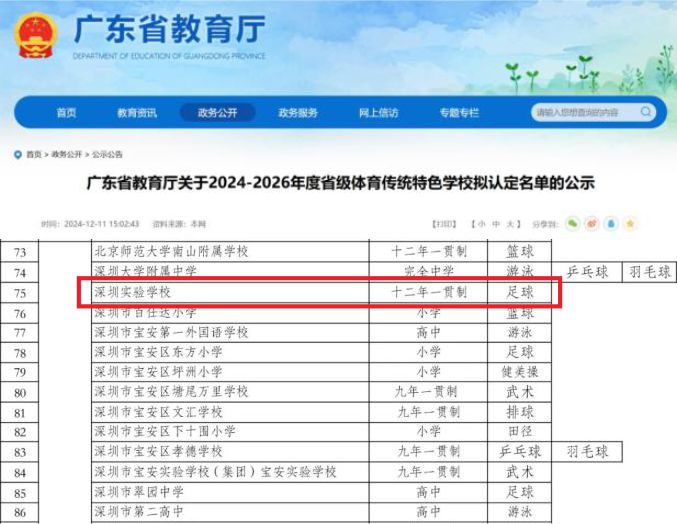The height and width of the screenshot is (524, 677).
Task: Share via the blue QQ icon
Action: coord(611,224)
